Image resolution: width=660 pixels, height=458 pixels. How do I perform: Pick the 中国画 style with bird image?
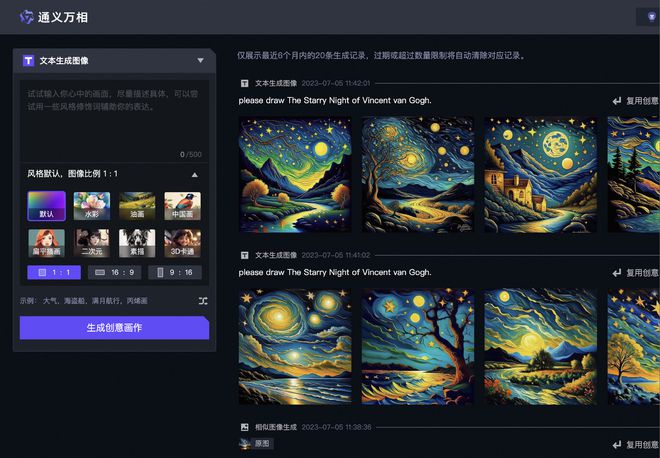click(182, 206)
